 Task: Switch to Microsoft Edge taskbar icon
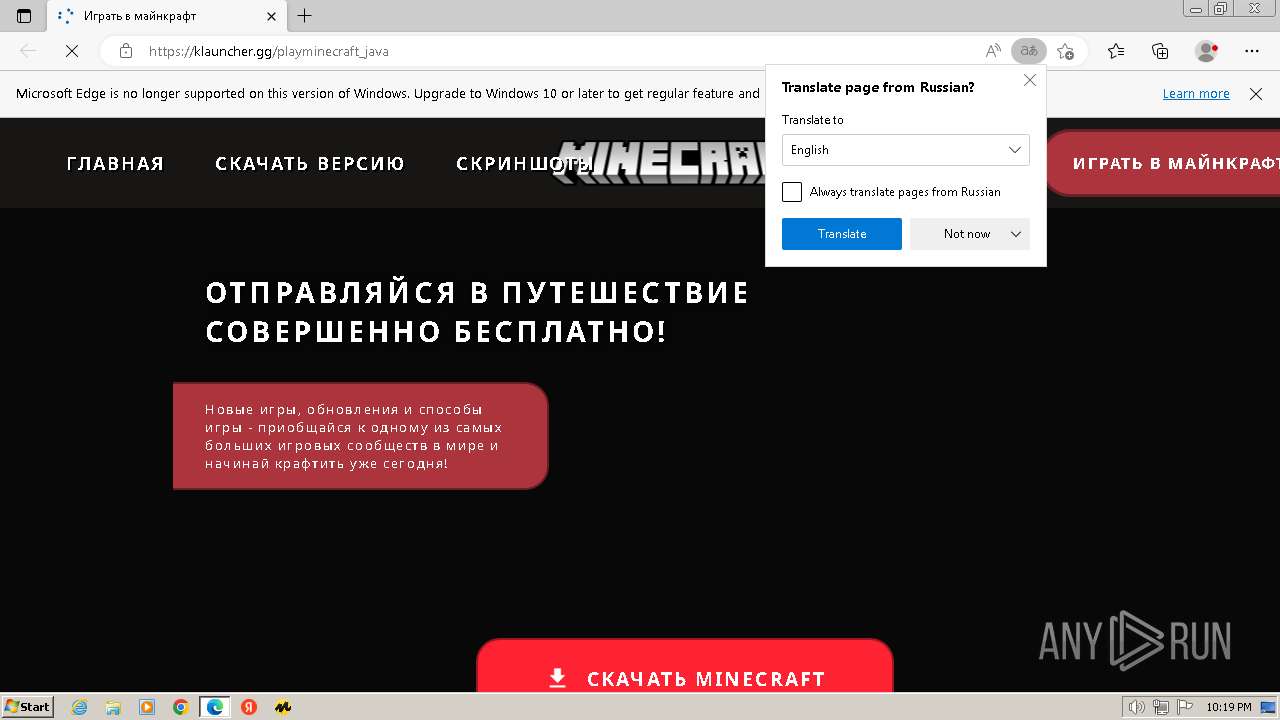point(215,707)
